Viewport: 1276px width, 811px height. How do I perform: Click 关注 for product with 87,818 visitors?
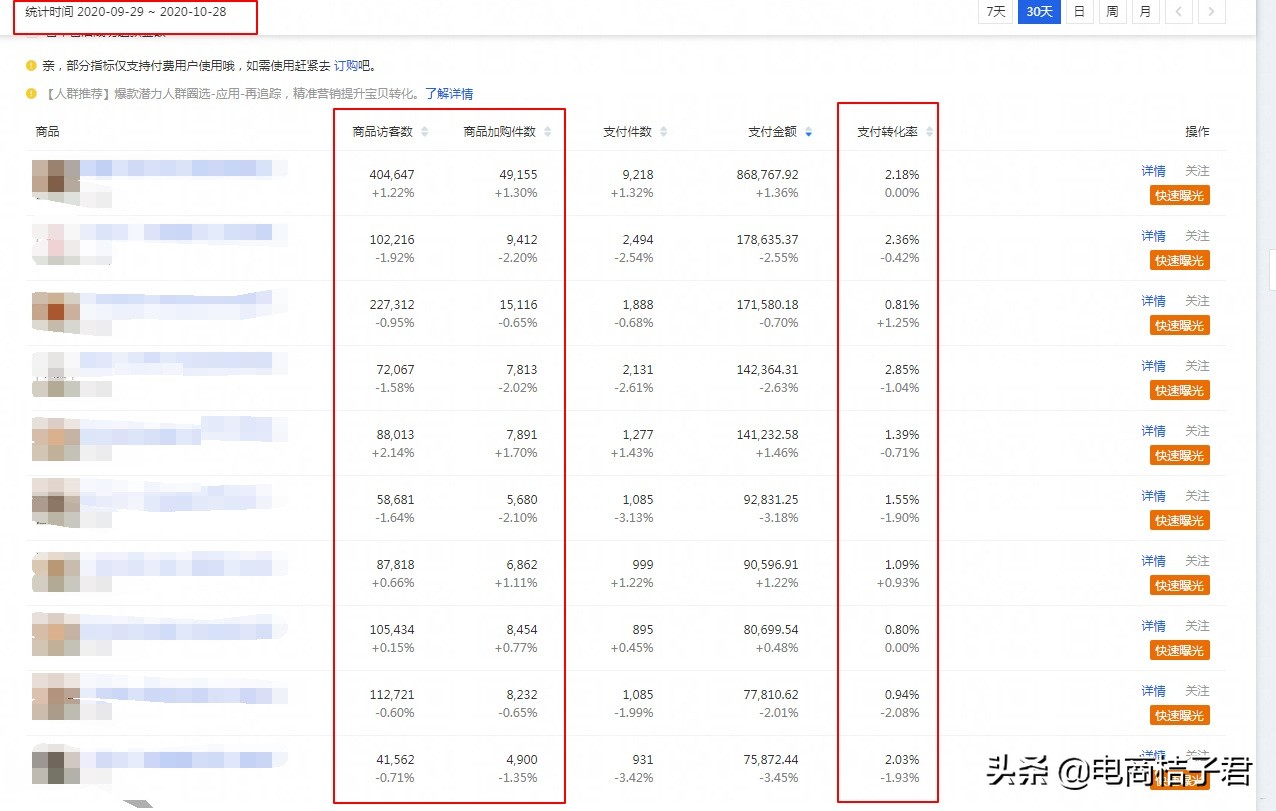point(1197,561)
